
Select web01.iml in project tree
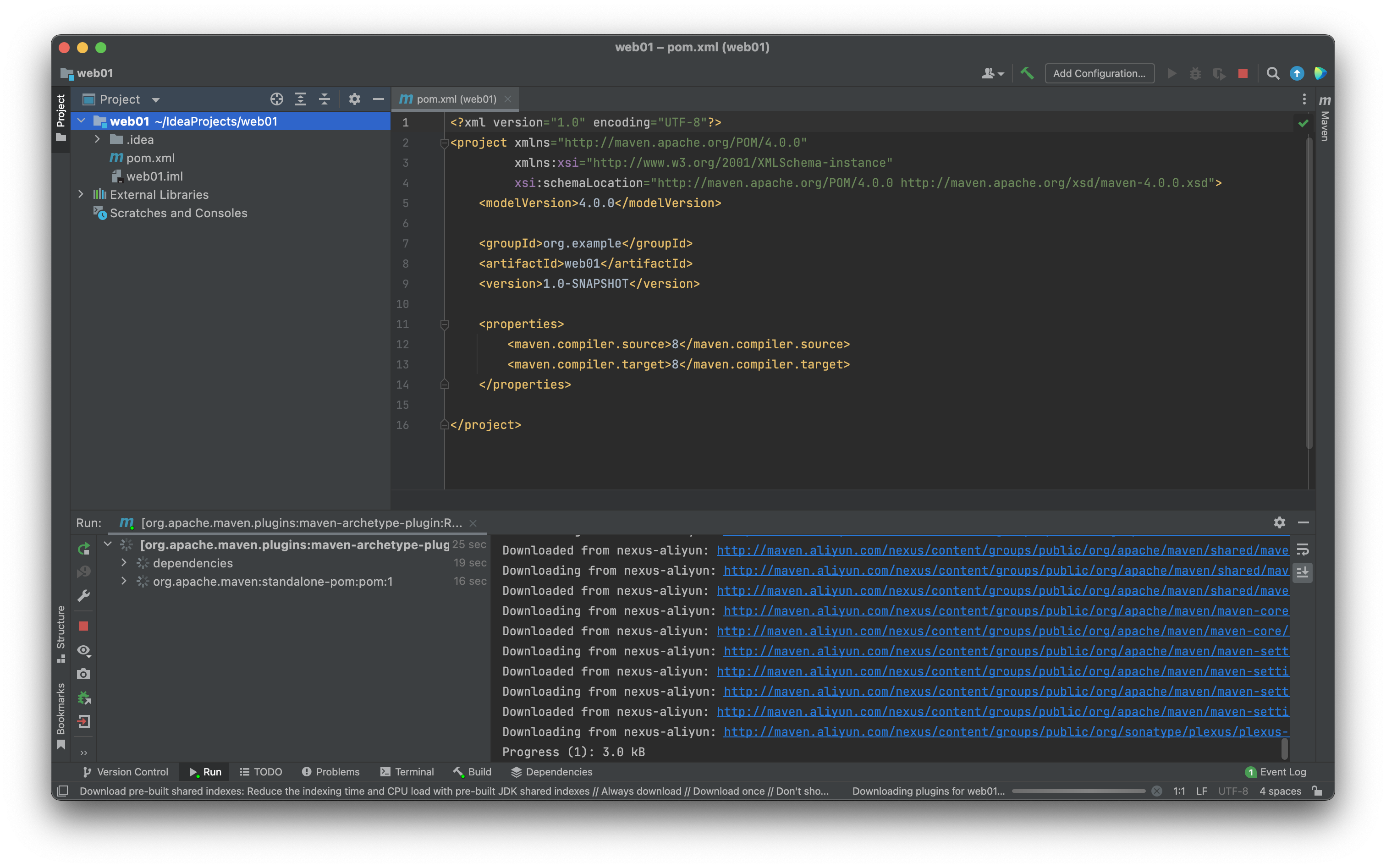pos(147,176)
